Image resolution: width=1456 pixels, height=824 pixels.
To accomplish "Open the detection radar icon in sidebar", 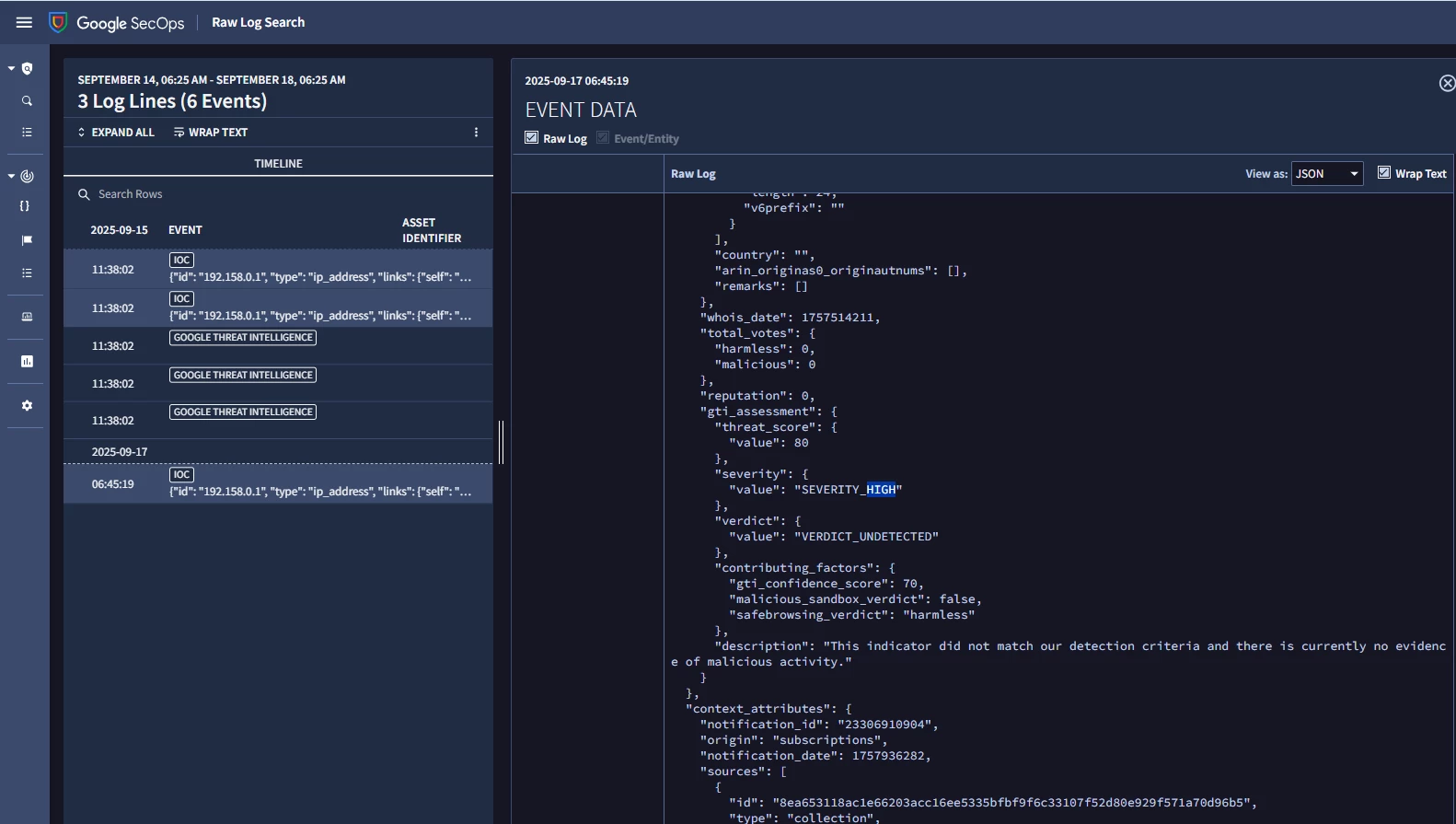I will [x=28, y=176].
